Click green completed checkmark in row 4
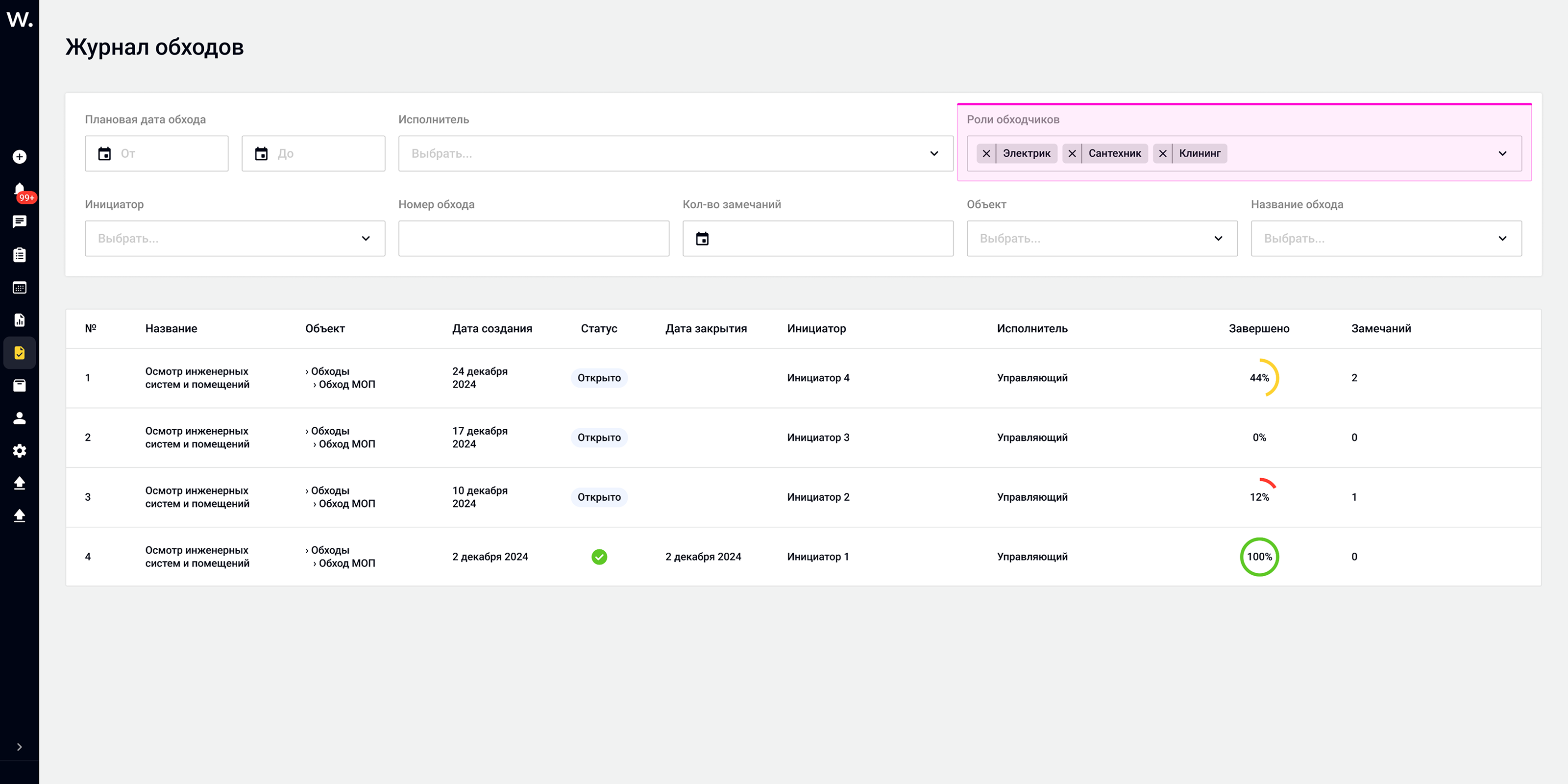This screenshot has width=1568, height=784. (600, 557)
